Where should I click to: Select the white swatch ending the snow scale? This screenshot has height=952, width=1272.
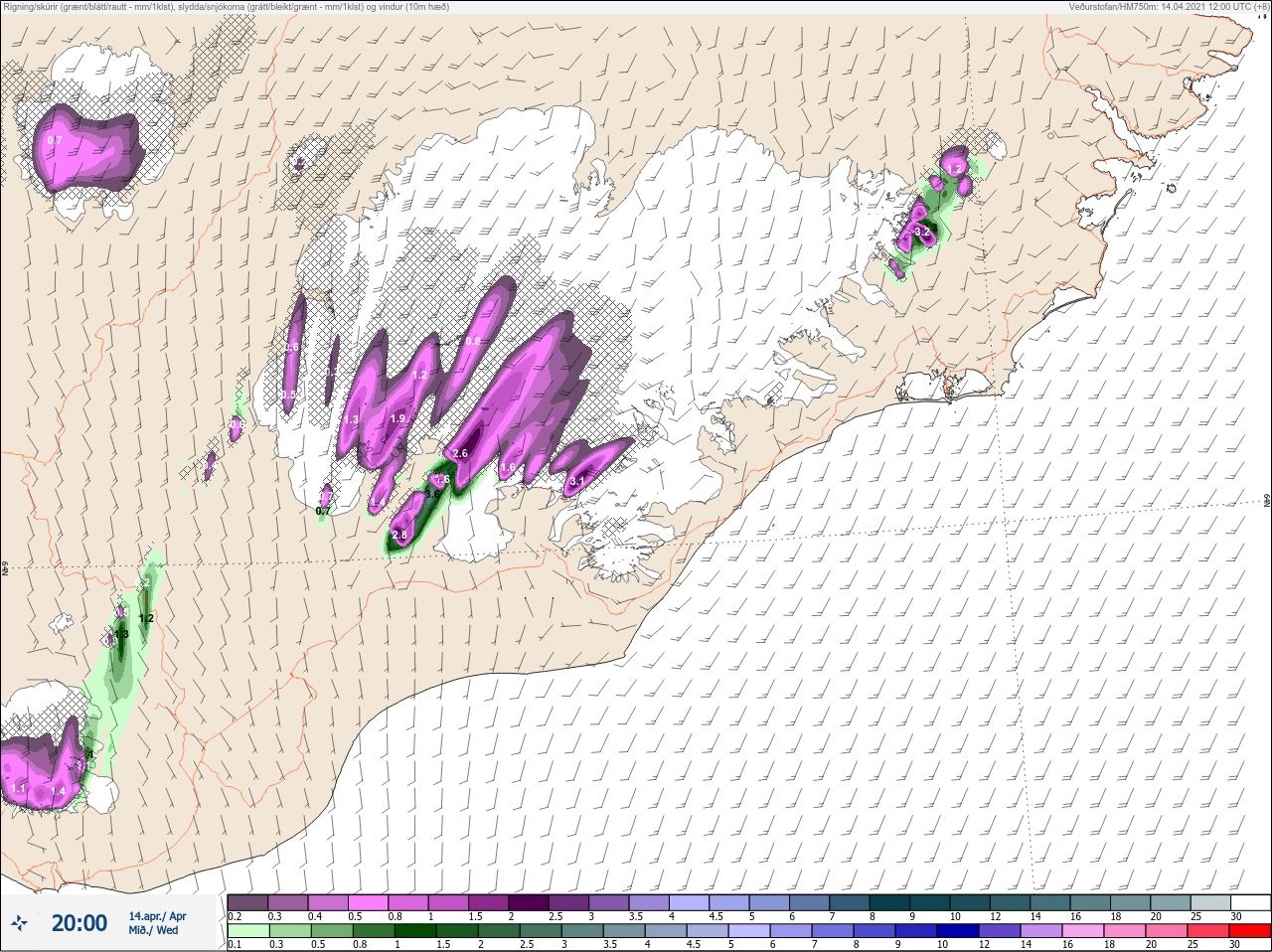(1251, 902)
